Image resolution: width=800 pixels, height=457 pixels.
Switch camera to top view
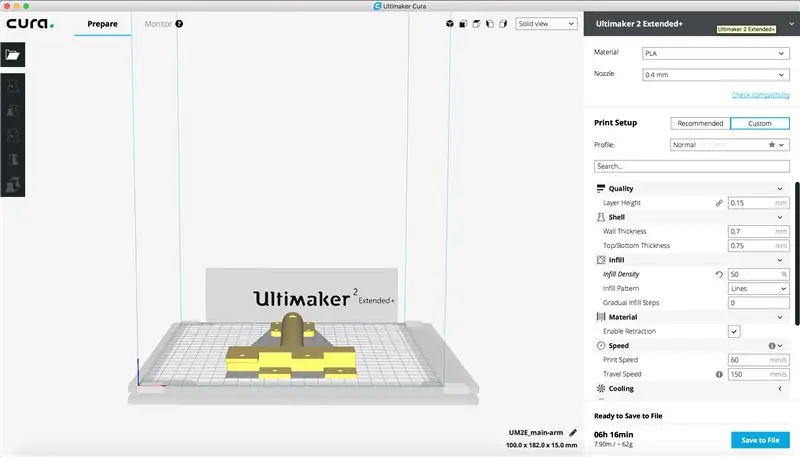click(x=476, y=23)
